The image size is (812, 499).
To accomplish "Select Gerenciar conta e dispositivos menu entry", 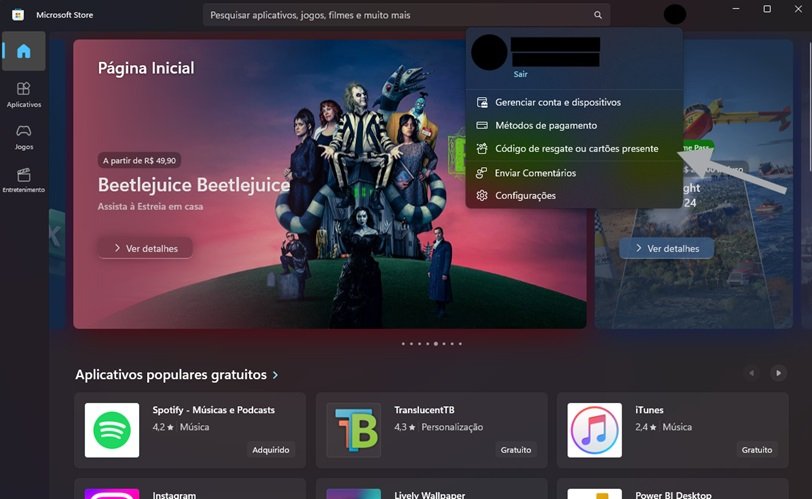I will (x=574, y=102).
